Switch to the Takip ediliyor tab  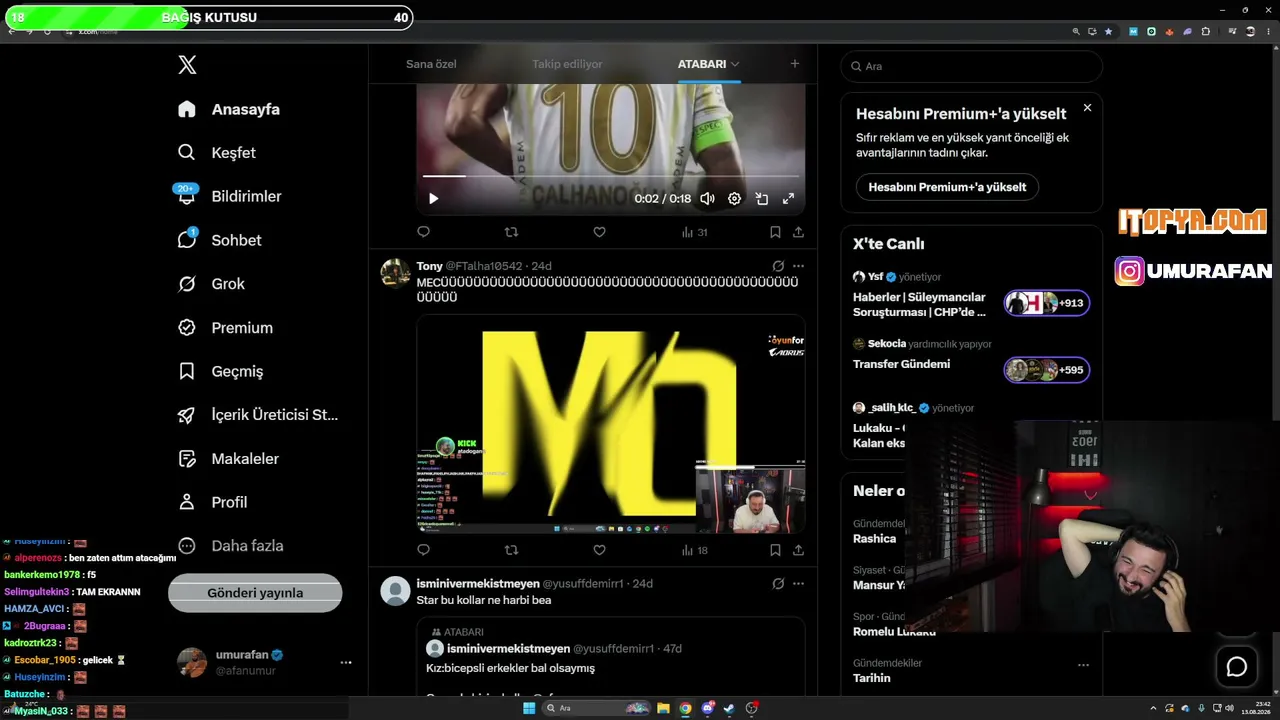[x=567, y=64]
